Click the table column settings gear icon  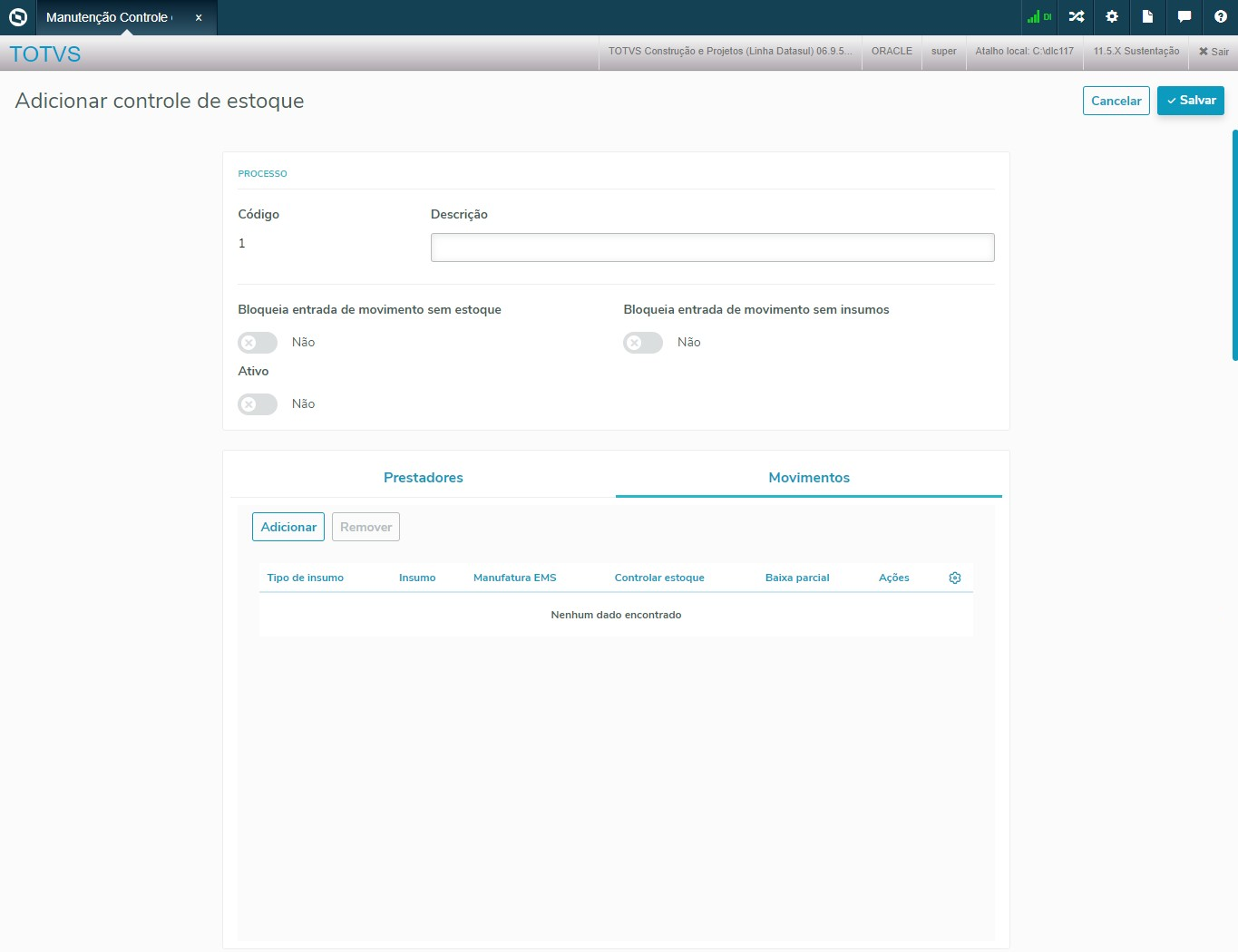click(x=955, y=578)
